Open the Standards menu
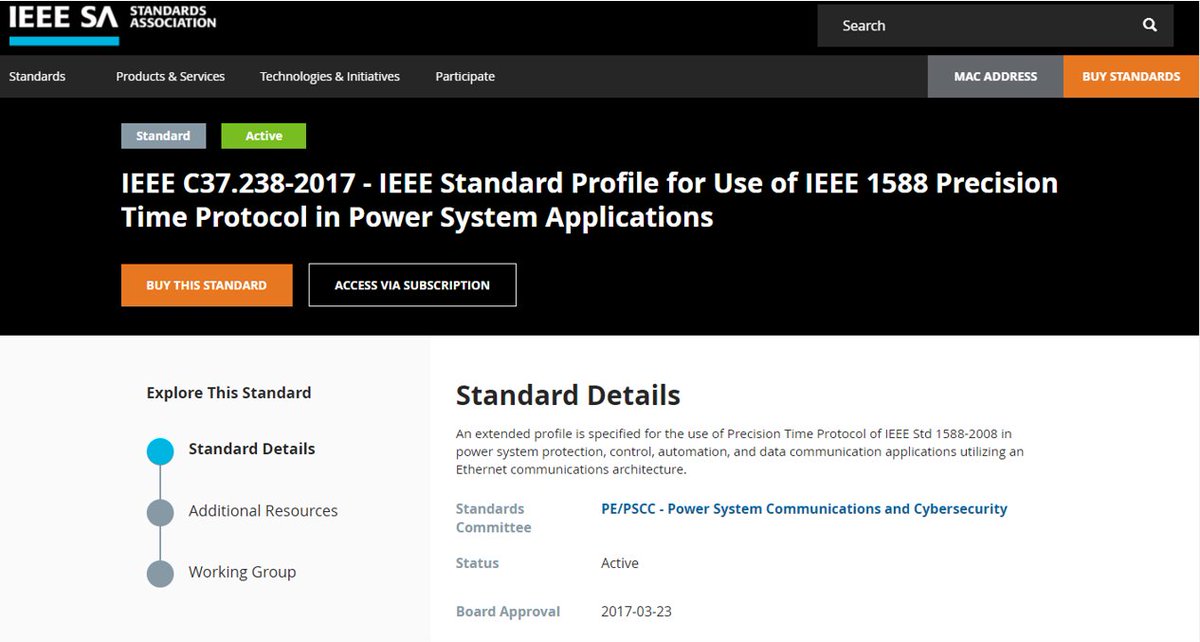The height and width of the screenshot is (642, 1200). (x=37, y=76)
